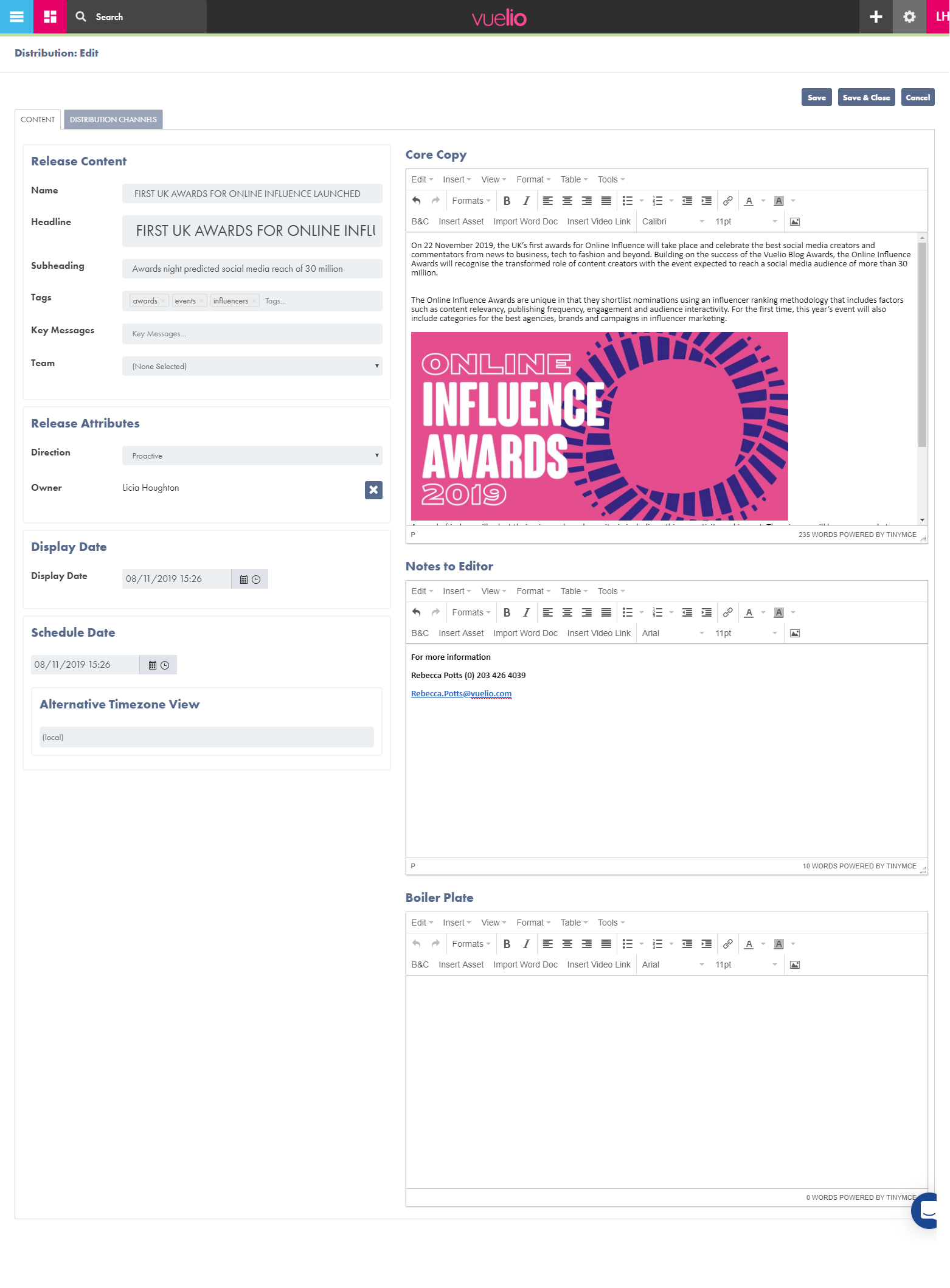Insert bullet list in Core Copy editor
This screenshot has width=950, height=1288.
pyautogui.click(x=628, y=201)
